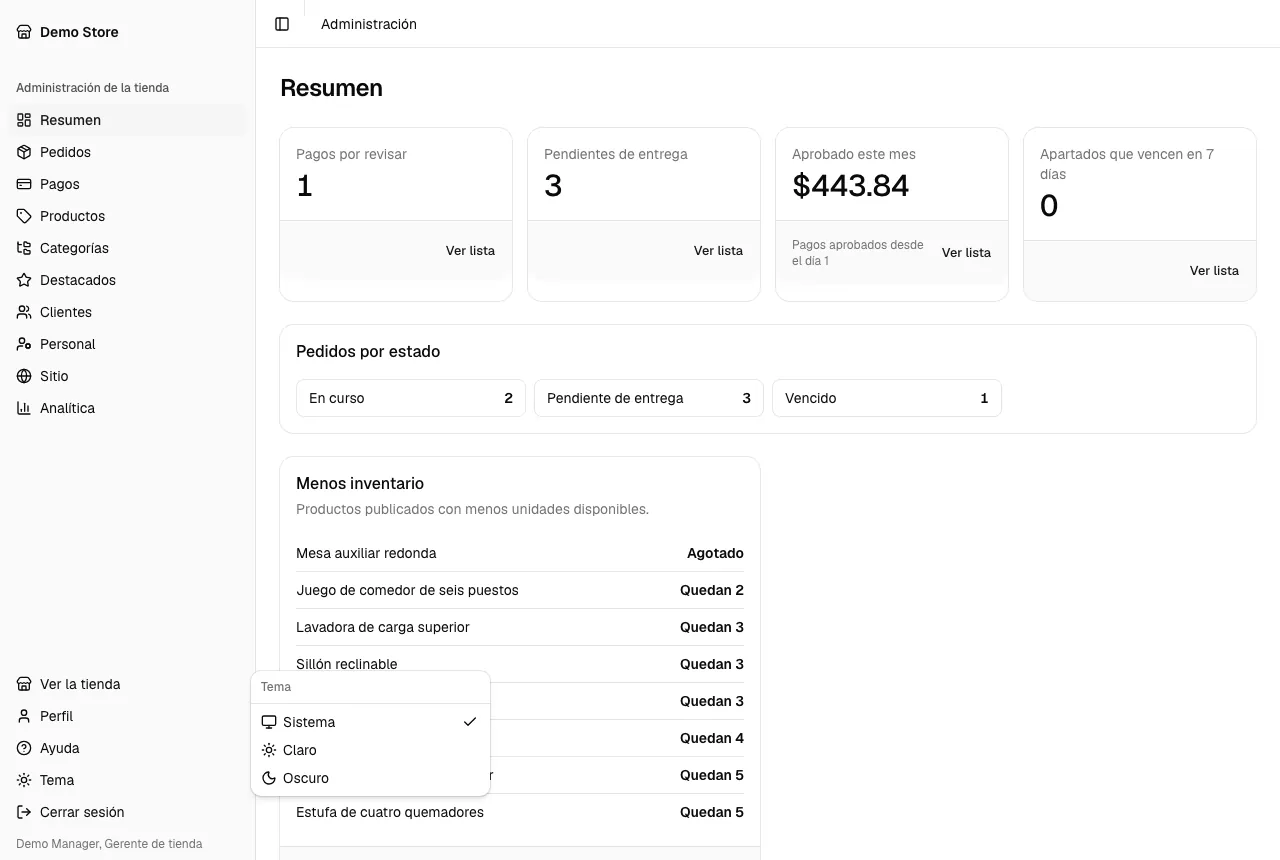This screenshot has width=1280, height=860.
Task: Click the Ver la tienda storefront icon
Action: coord(24,684)
